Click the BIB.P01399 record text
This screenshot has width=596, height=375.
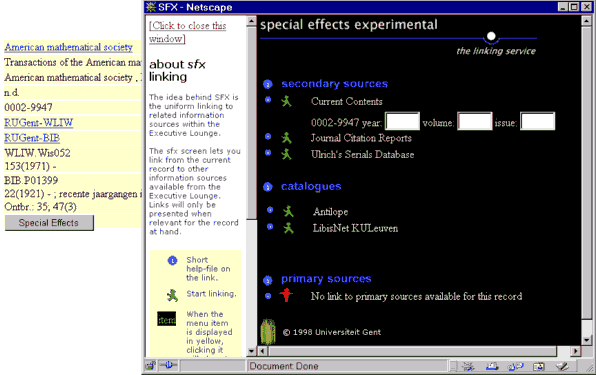(x=31, y=180)
